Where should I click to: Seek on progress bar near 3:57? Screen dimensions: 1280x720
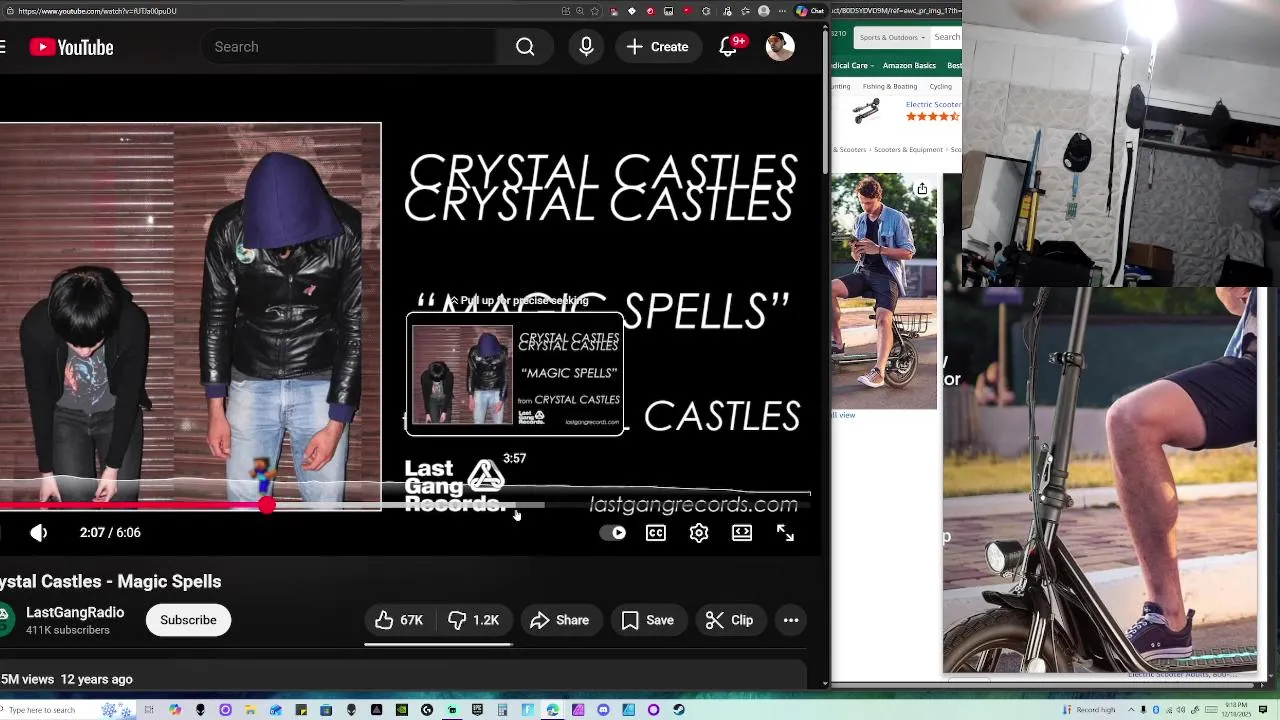tap(514, 506)
